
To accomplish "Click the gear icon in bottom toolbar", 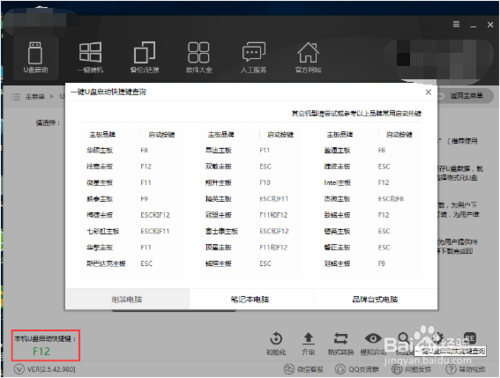I will click(438, 338).
